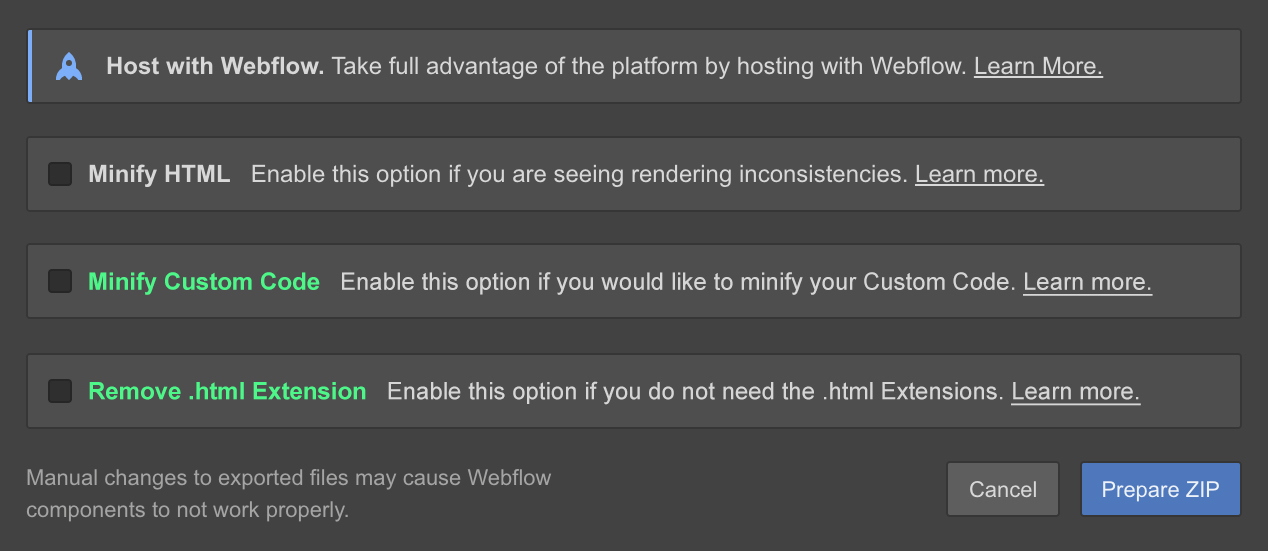Click the Take full advantage hosting description
This screenshot has width=1268, height=551.
(x=650, y=67)
